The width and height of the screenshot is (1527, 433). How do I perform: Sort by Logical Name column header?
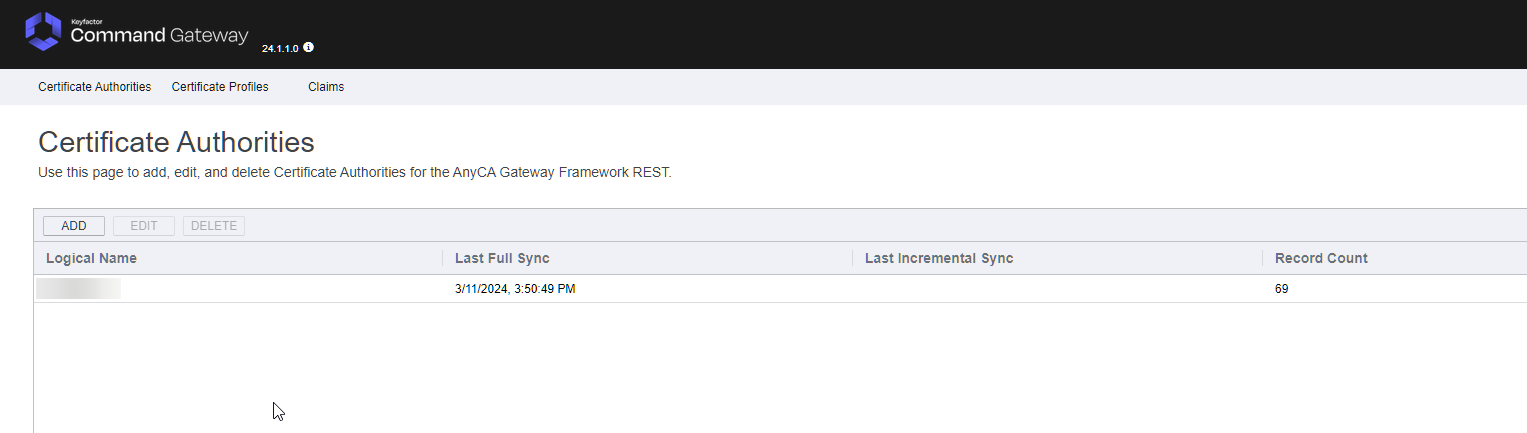click(x=91, y=258)
